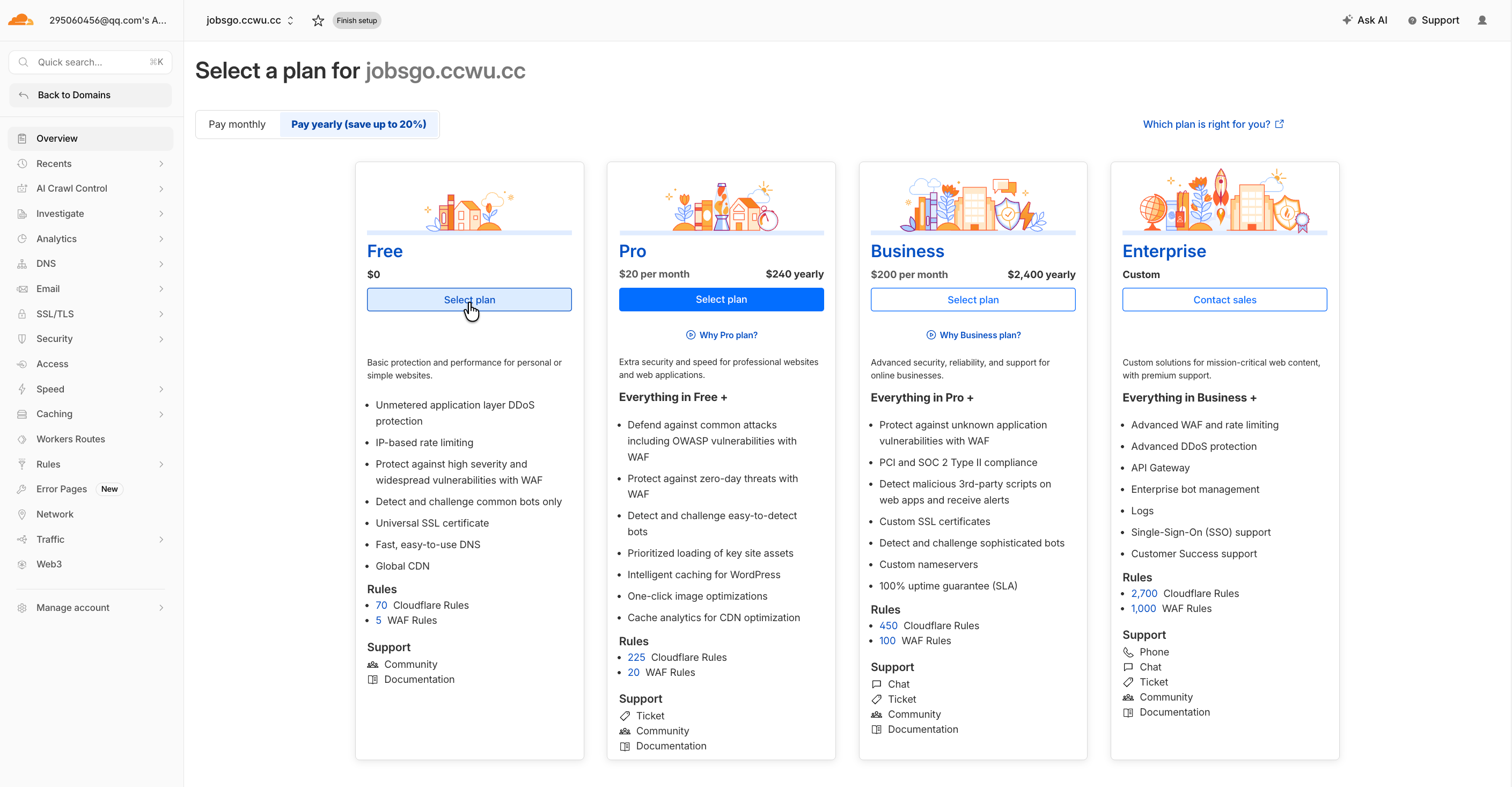Open the Error Pages menu item

(91, 489)
